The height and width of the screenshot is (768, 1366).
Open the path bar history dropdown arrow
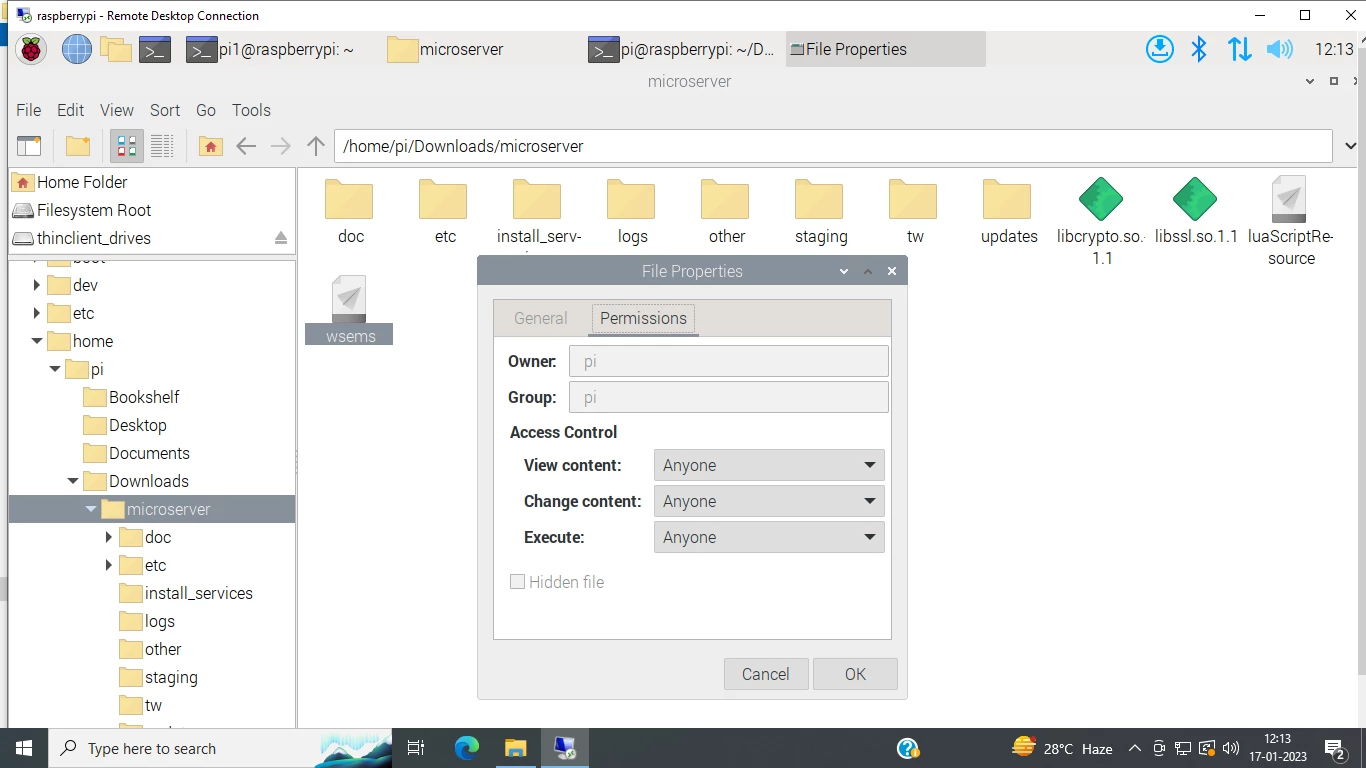click(1350, 146)
